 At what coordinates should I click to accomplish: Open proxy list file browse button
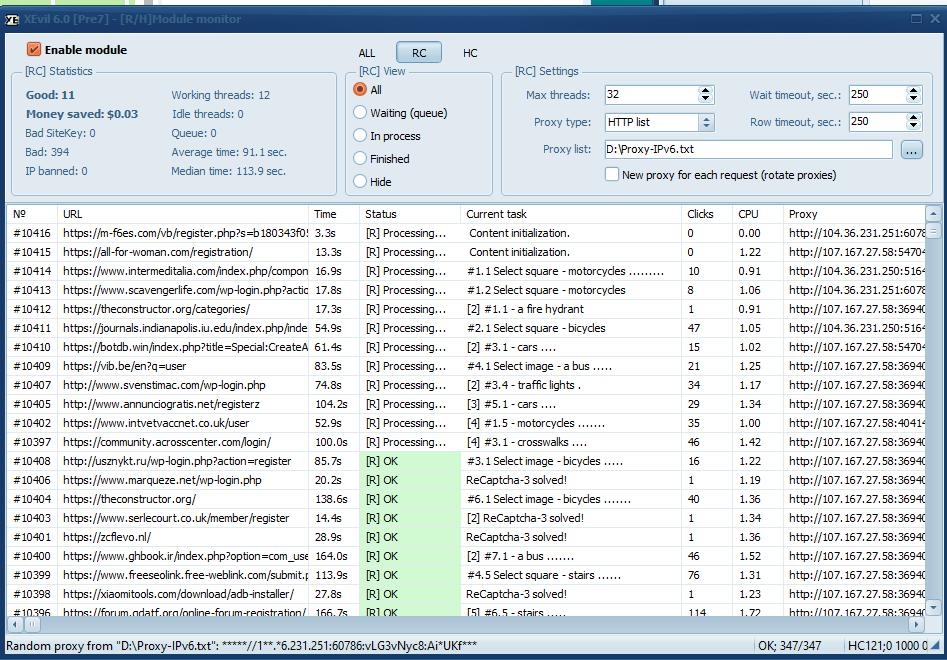[x=911, y=150]
